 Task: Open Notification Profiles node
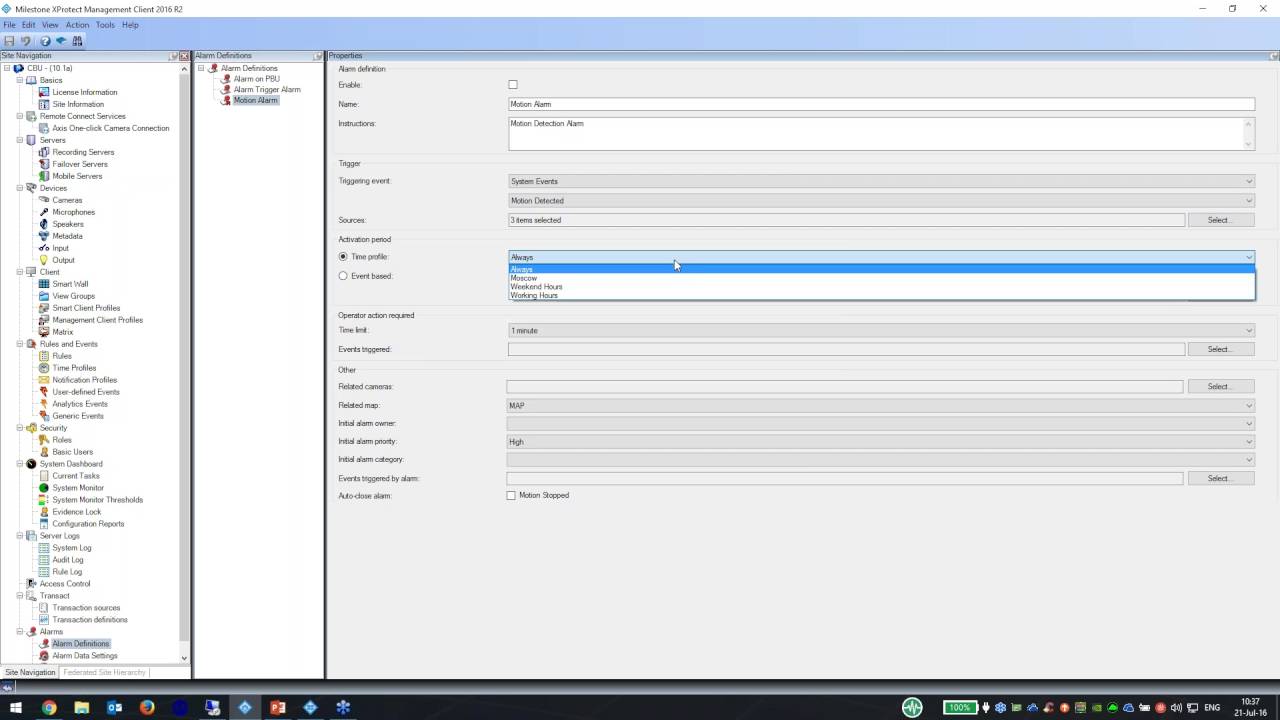pos(84,380)
